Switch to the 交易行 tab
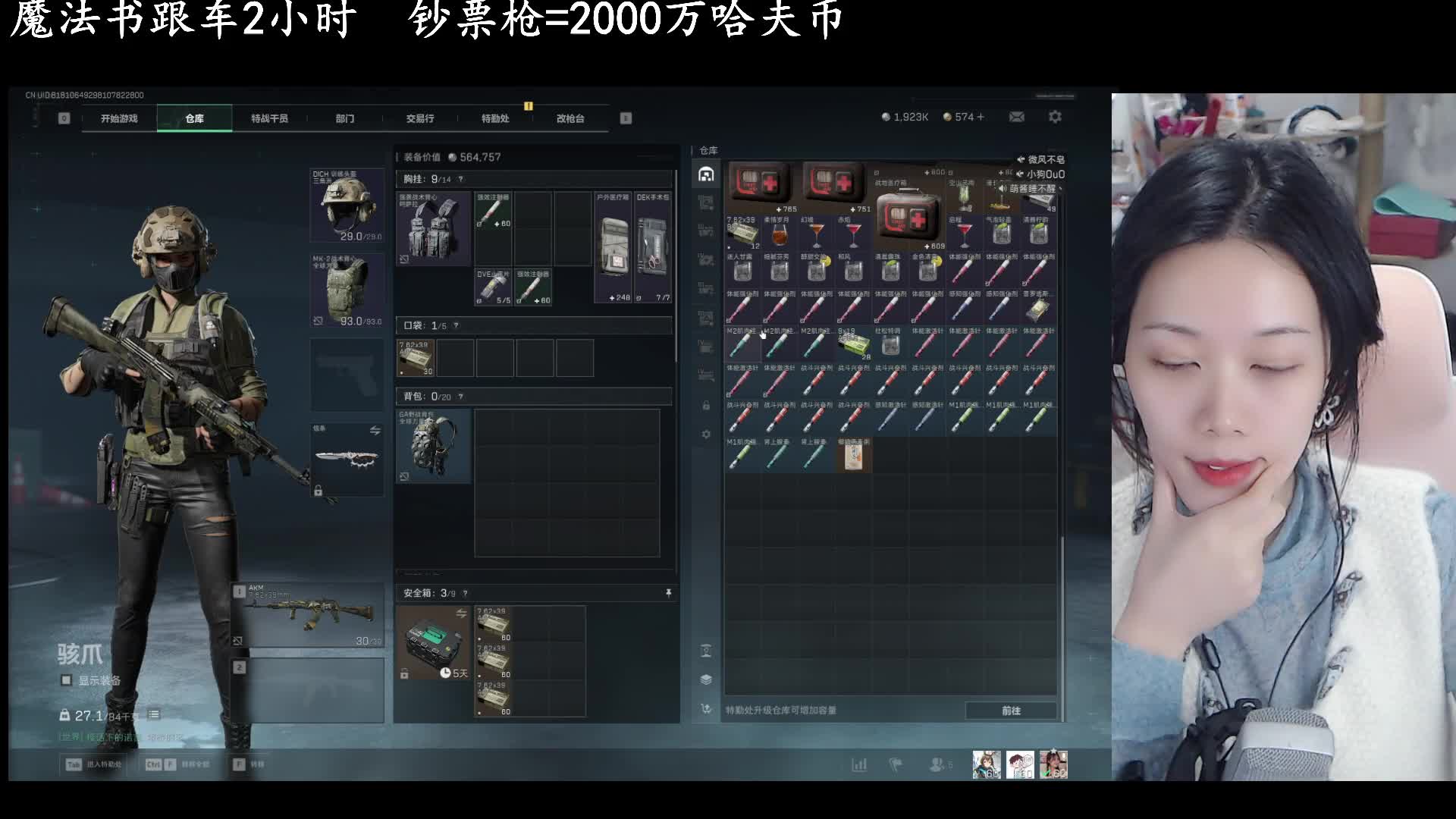 pyautogui.click(x=419, y=118)
